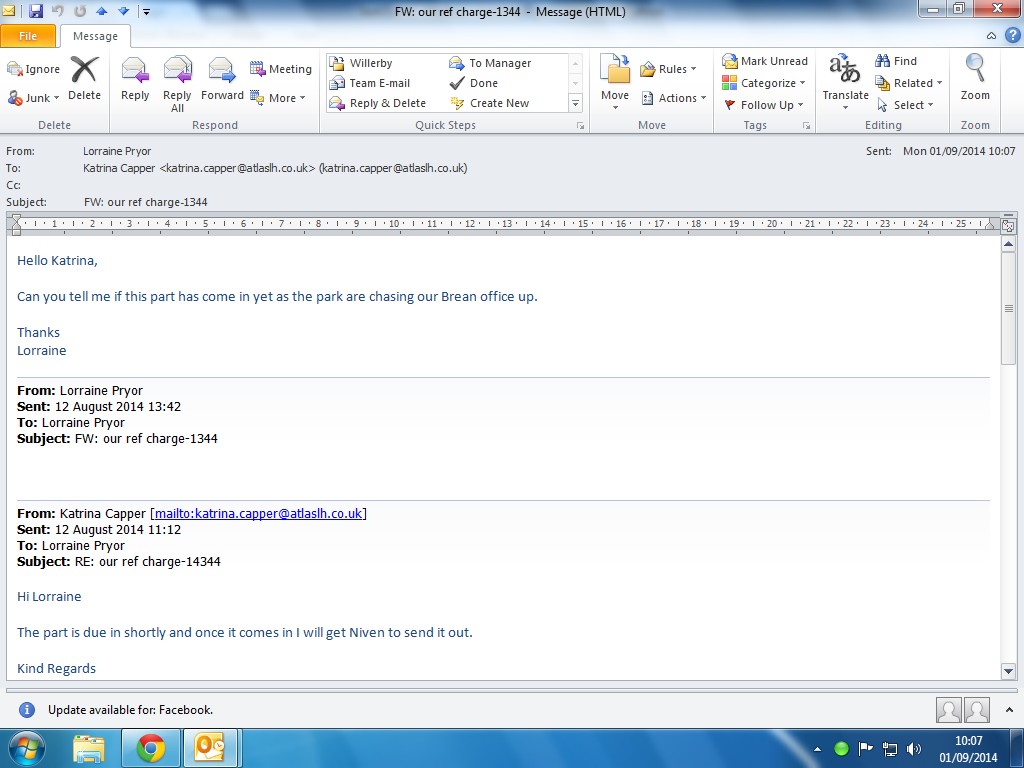Open the Categorize dropdown
This screenshot has height=768, width=1024.
pyautogui.click(x=763, y=83)
